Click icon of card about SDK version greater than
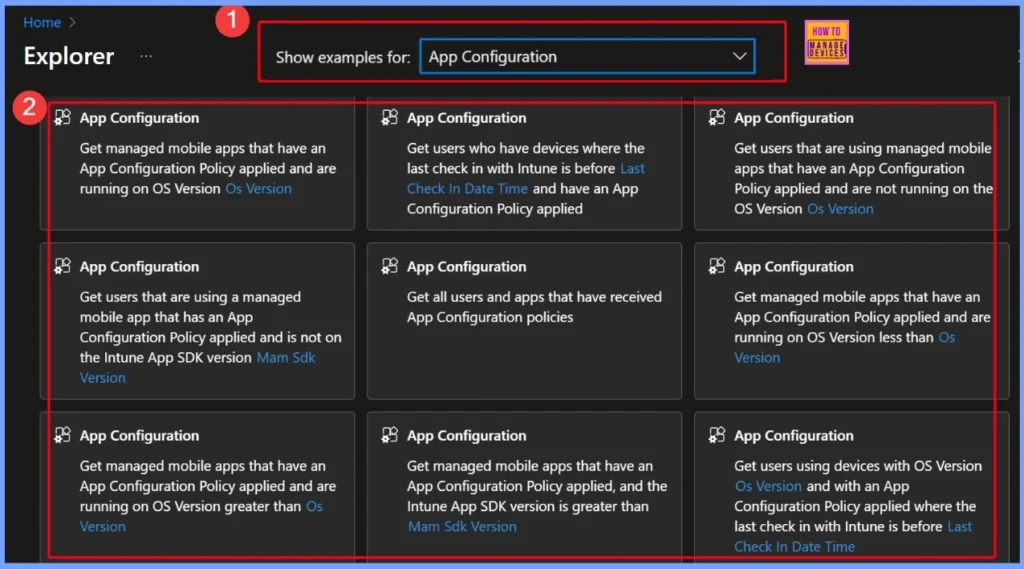The width and height of the screenshot is (1024, 569). [390, 435]
